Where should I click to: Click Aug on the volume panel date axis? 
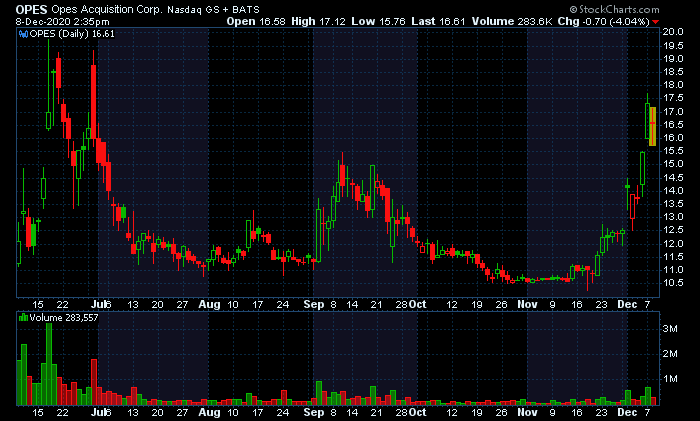click(209, 413)
